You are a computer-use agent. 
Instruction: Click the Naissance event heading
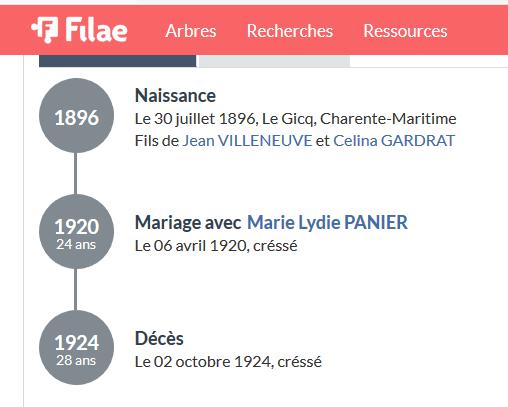[x=175, y=96]
